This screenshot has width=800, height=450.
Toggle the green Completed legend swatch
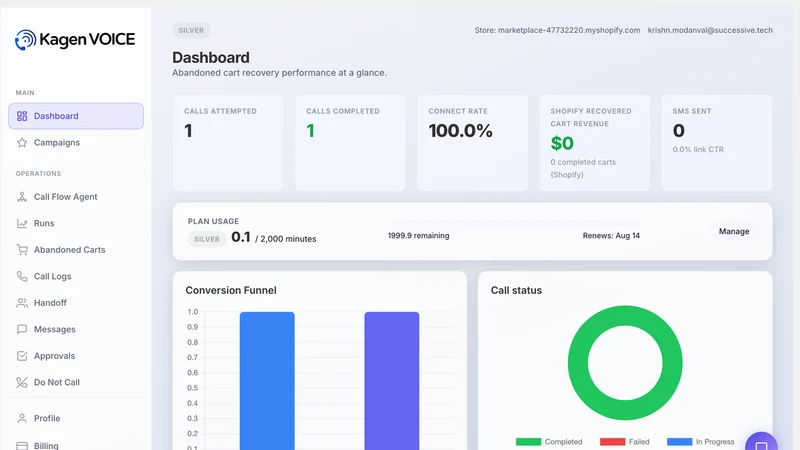click(x=528, y=442)
